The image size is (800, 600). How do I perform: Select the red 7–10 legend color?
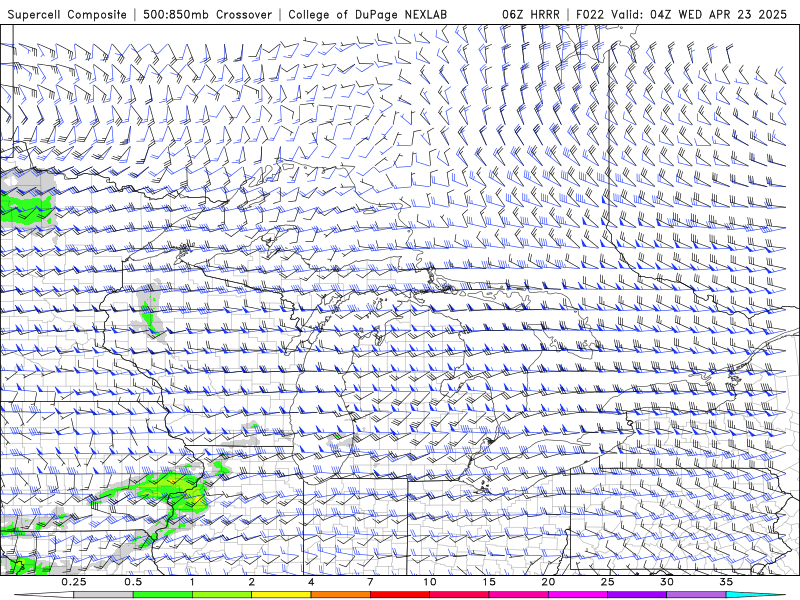coord(400,595)
